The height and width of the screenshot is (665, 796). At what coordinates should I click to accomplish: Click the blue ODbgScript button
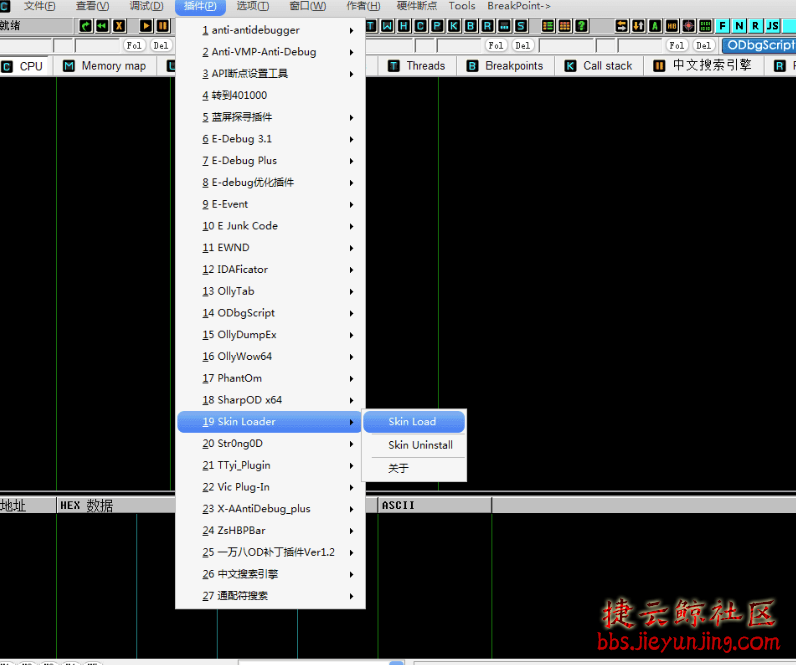pos(759,46)
